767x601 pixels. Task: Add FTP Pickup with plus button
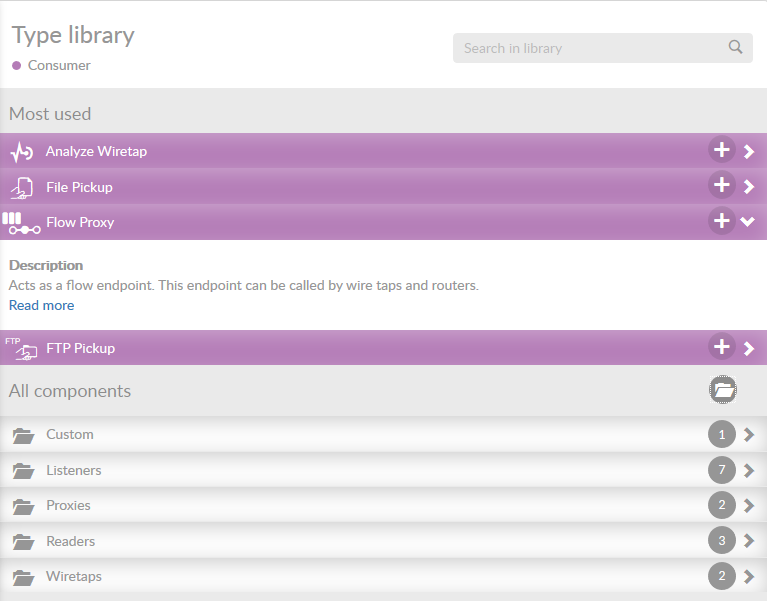721,347
